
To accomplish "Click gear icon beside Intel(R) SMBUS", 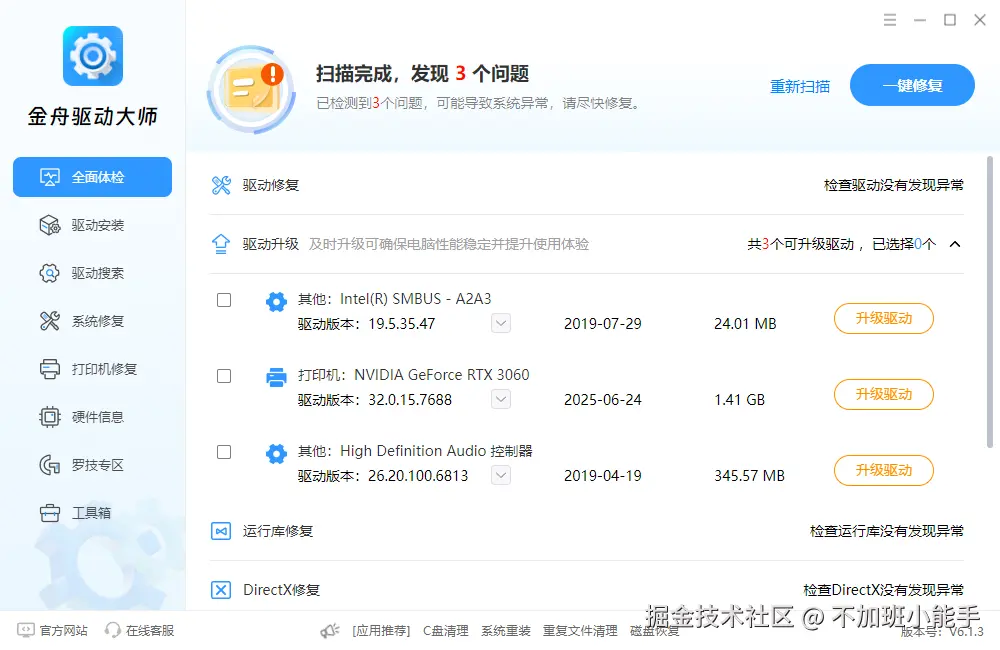I will [276, 301].
